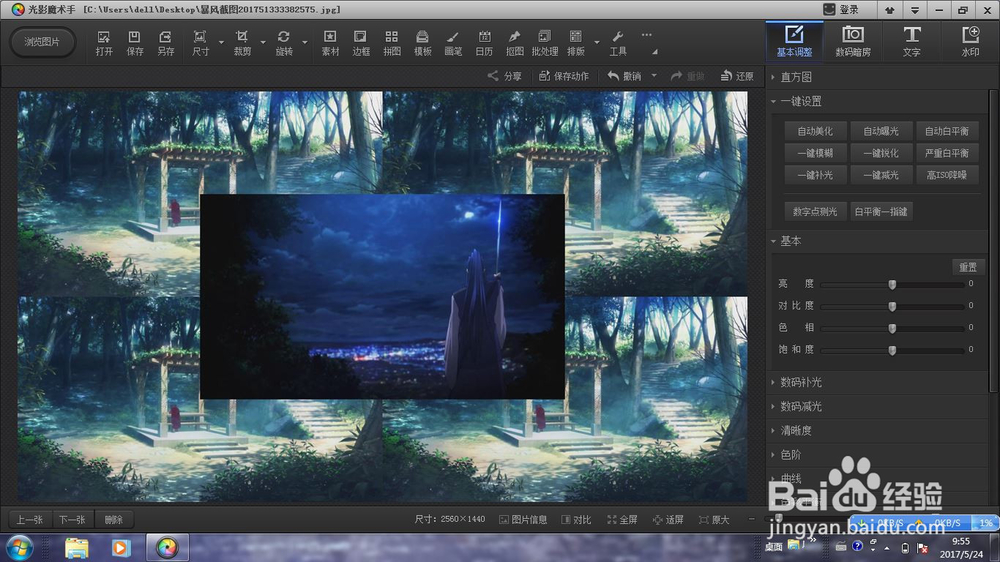Screen dimensions: 1000x562
Task: Click the 原大 (Original Size) icon
Action: click(x=714, y=520)
